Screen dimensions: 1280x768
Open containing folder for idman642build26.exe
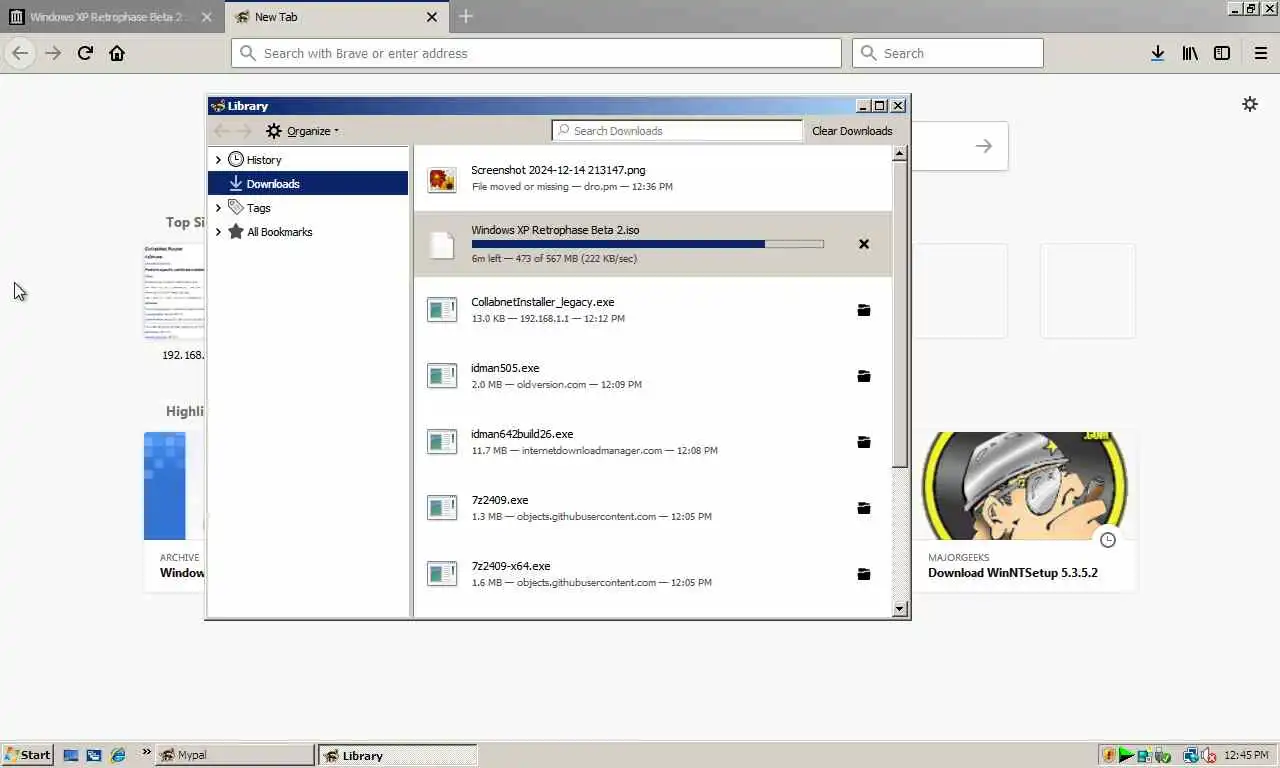(864, 442)
